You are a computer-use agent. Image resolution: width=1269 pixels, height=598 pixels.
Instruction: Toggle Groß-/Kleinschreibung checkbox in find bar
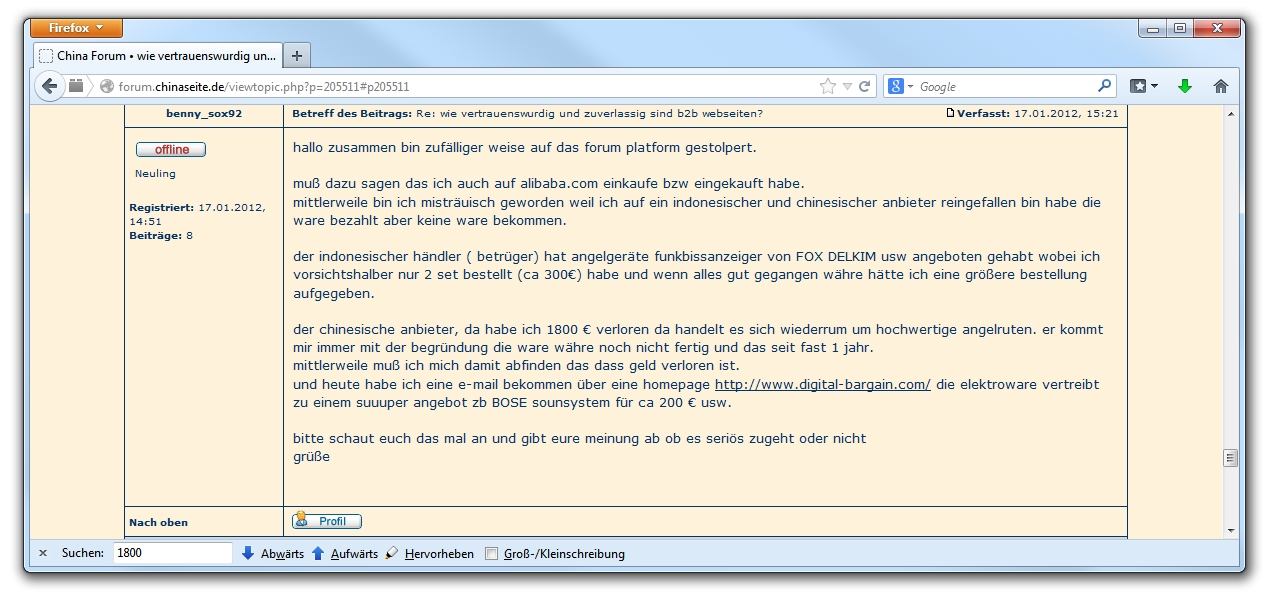[x=490, y=552]
